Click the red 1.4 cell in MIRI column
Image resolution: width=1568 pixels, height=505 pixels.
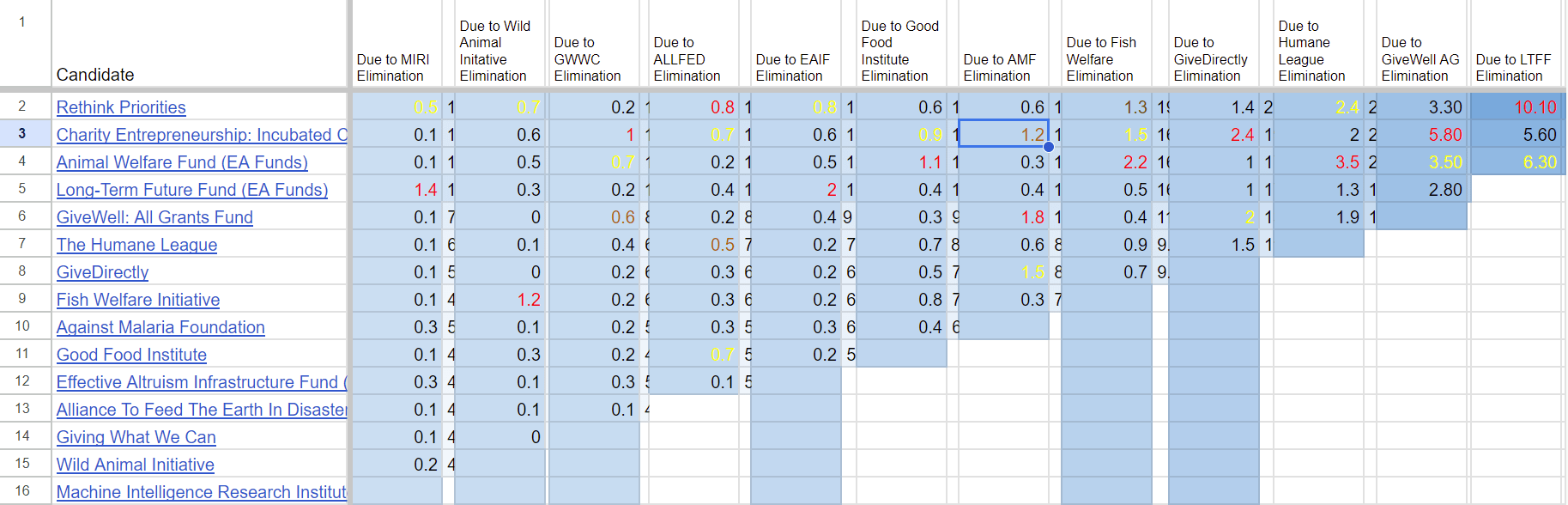(x=397, y=190)
